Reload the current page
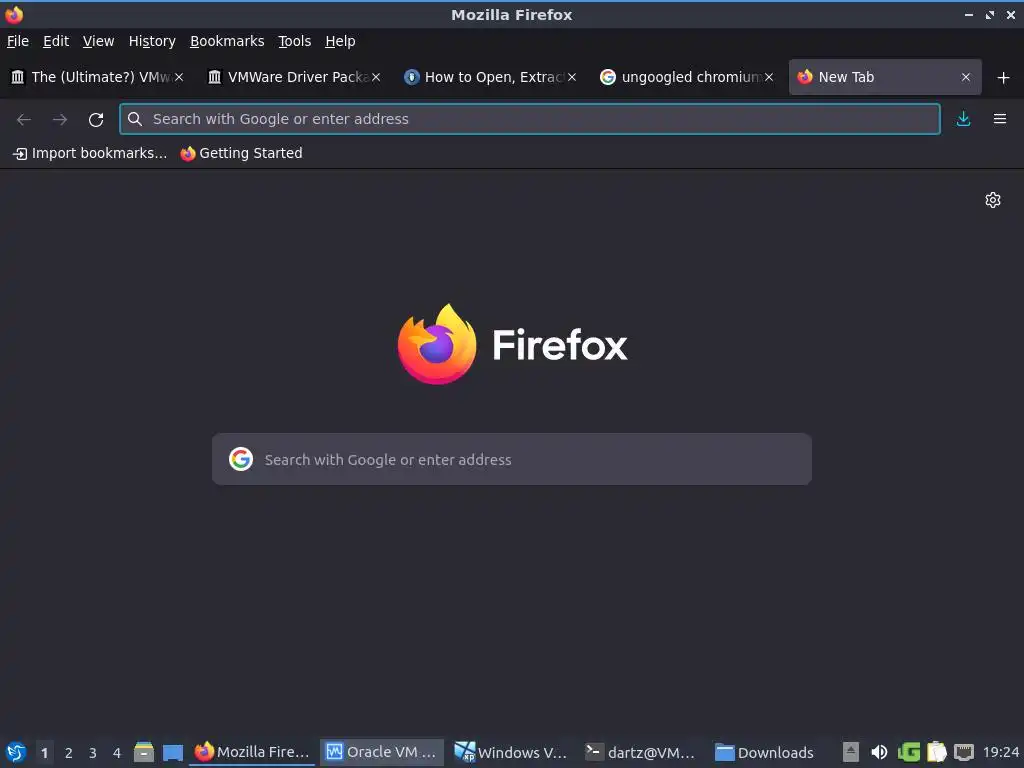The image size is (1024, 768). pyautogui.click(x=96, y=120)
